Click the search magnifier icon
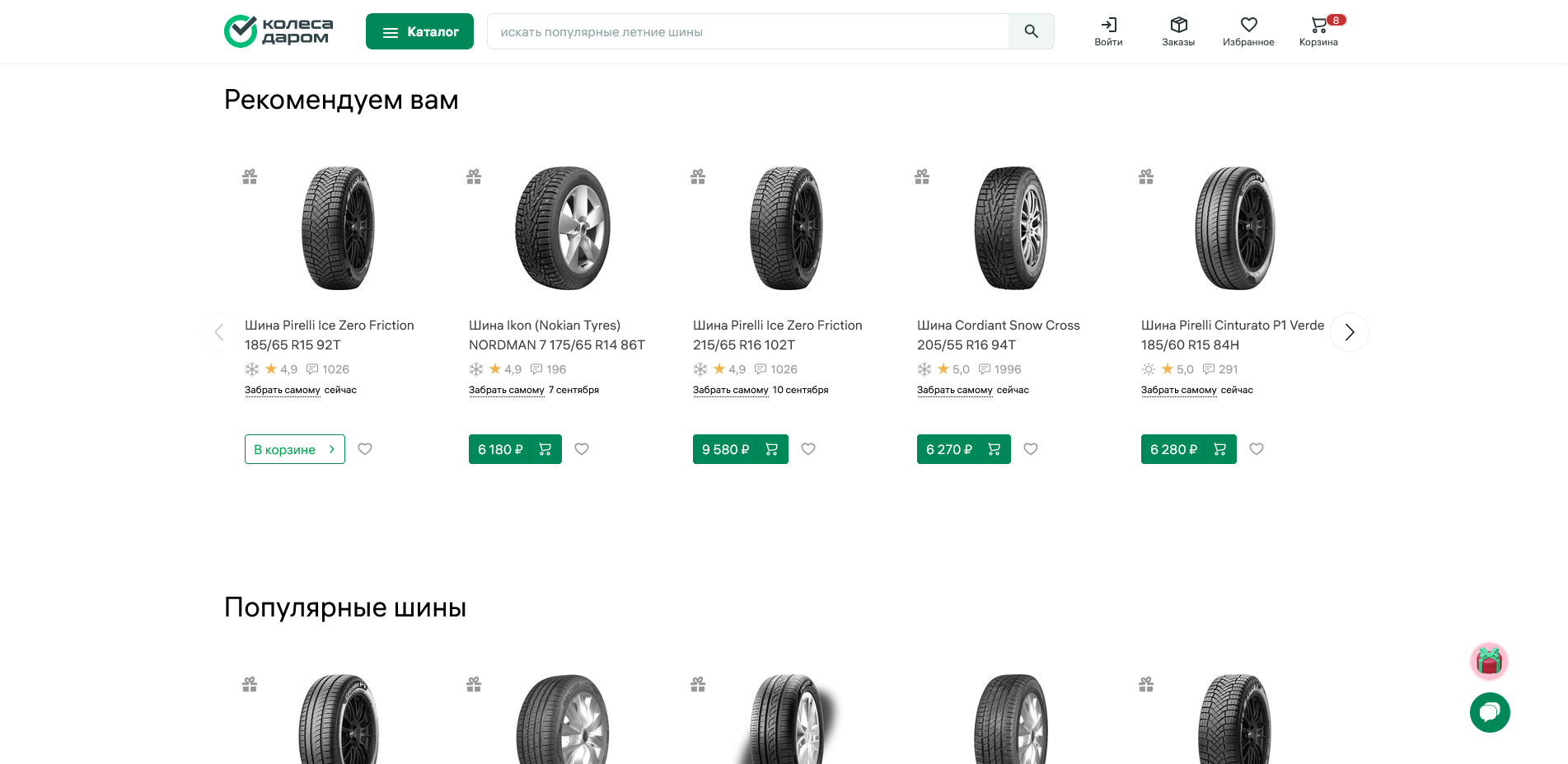 pos(1031,31)
